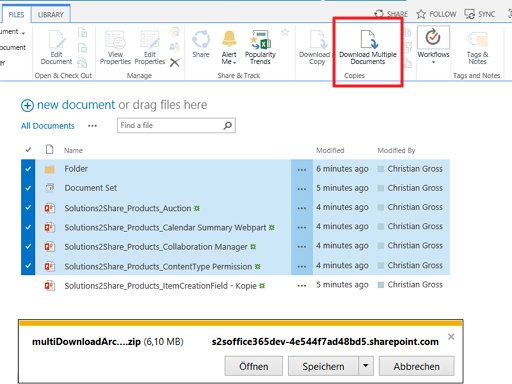Expand the Speichern dropdown arrow

pos(366,366)
